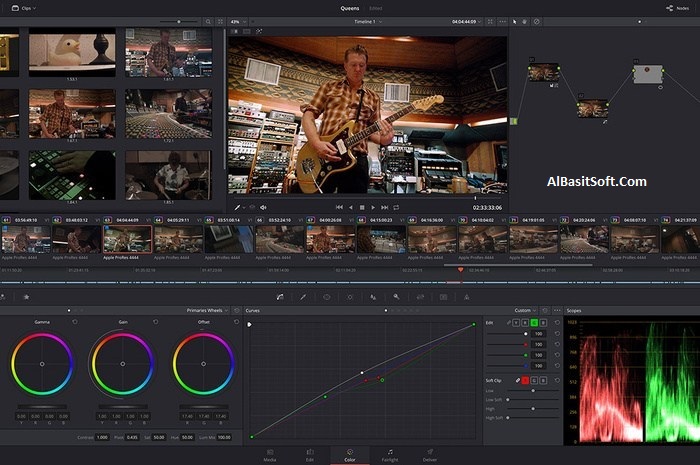This screenshot has width=700, height=465.
Task: Select the hand pan tool in node editor
Action: point(525,21)
